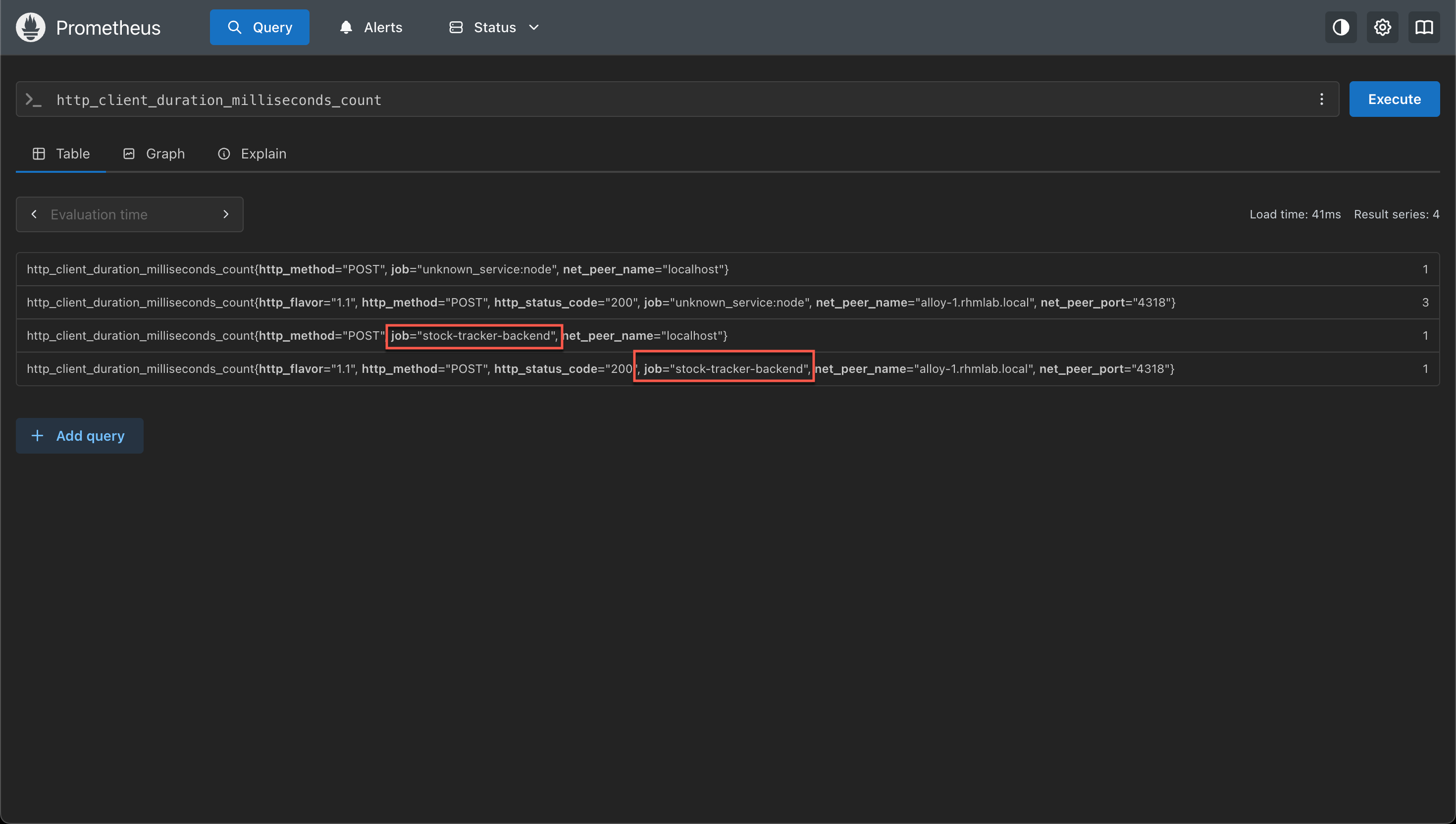Toggle the light/dark theme icon
The image size is (1456, 824).
[1341, 27]
